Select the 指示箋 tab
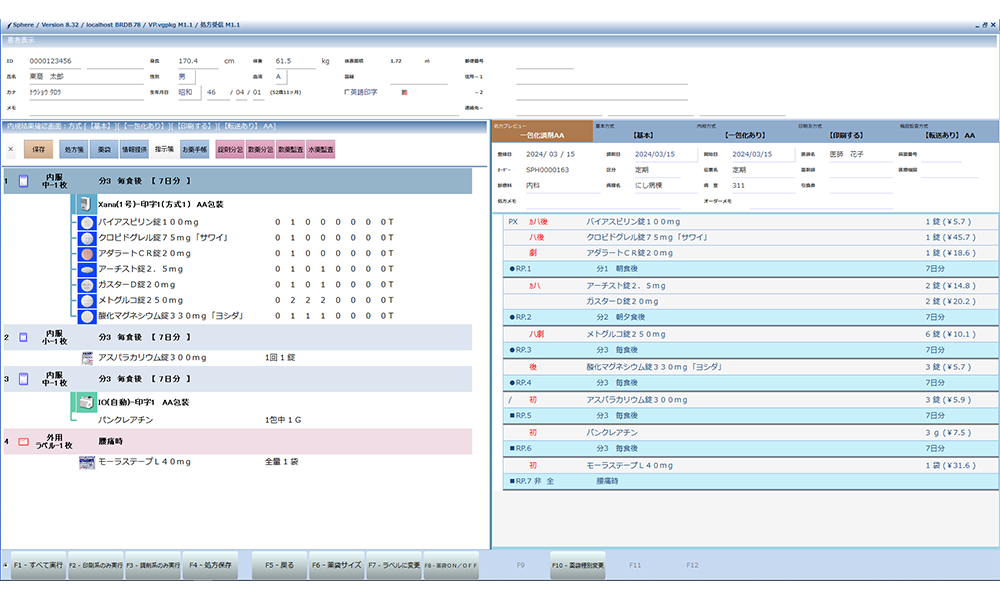The image size is (1000, 600). click(164, 149)
